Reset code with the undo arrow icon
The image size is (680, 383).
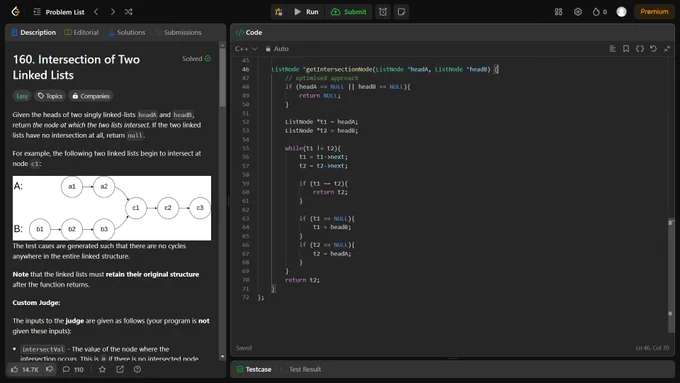click(x=653, y=49)
